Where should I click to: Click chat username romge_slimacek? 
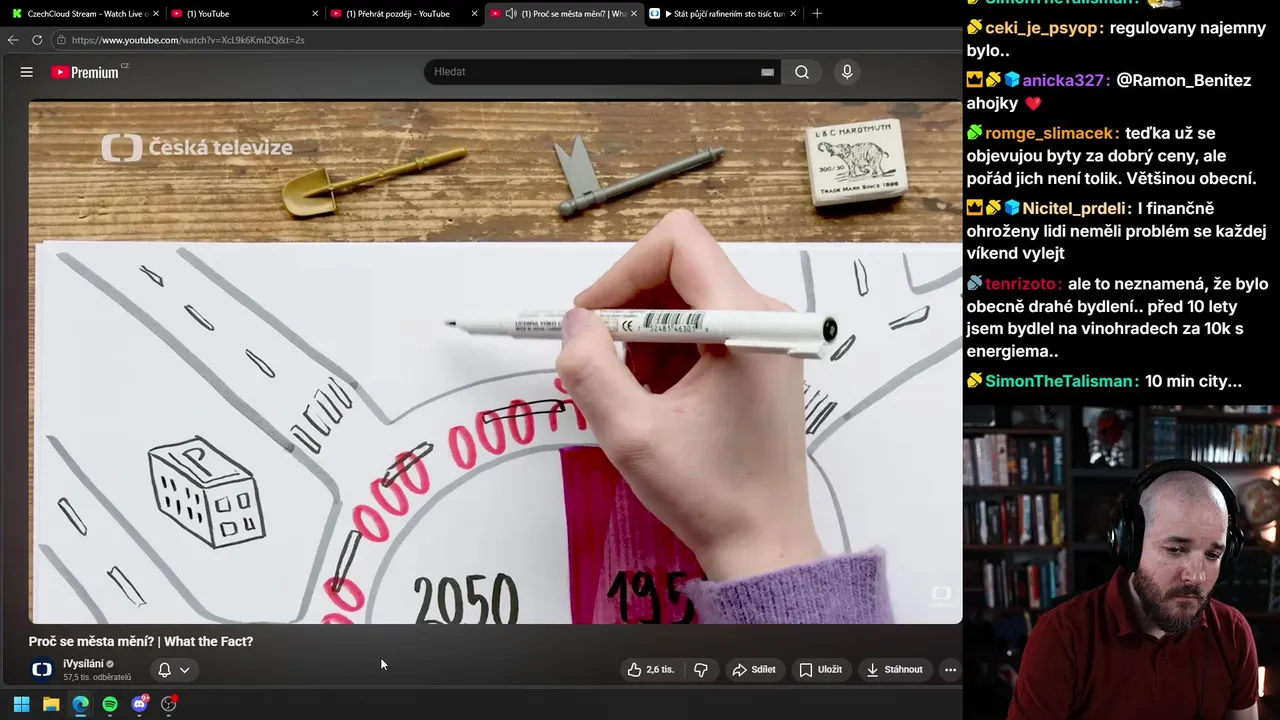click(1050, 133)
